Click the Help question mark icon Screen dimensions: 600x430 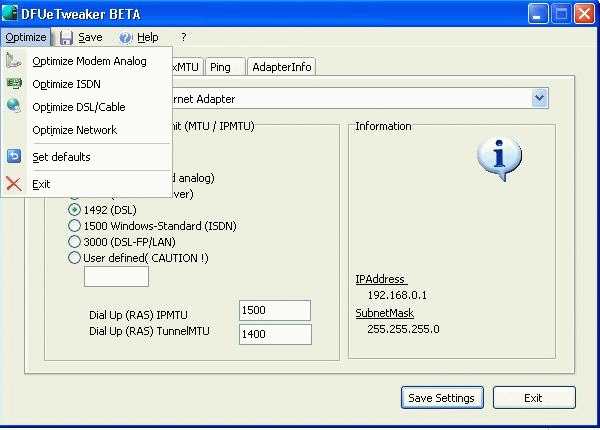(x=126, y=37)
